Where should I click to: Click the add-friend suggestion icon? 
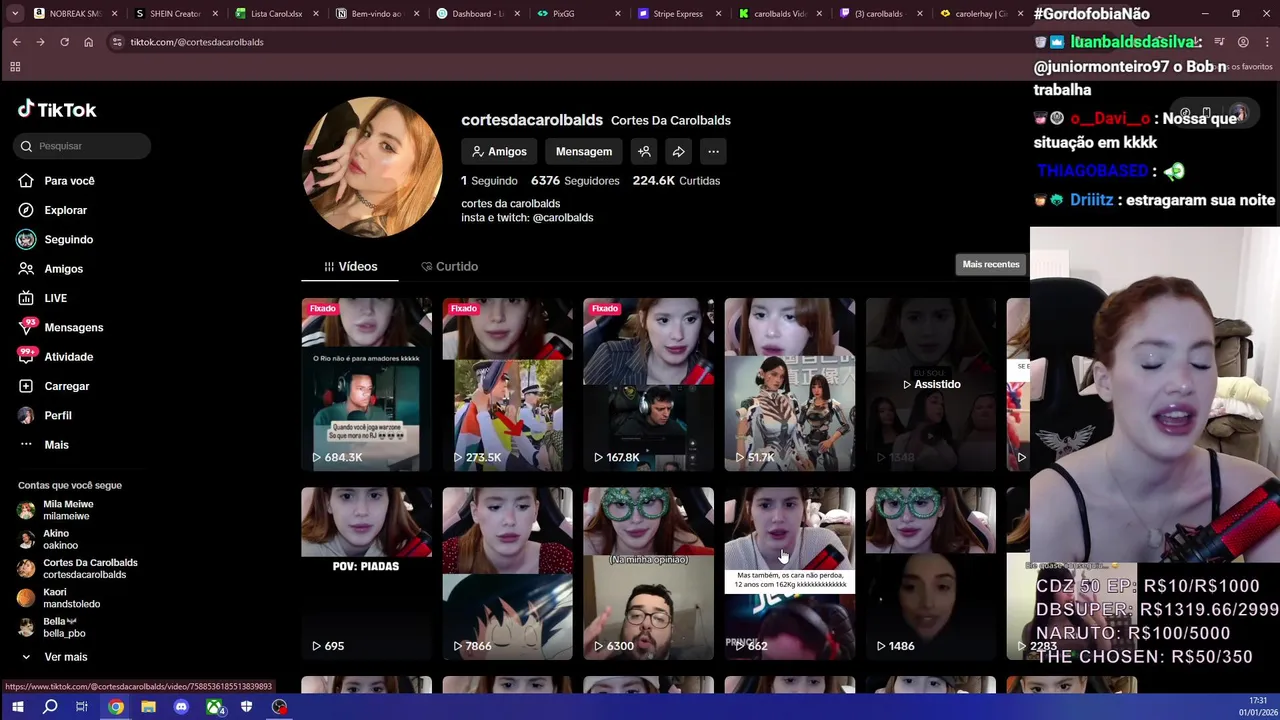644,152
